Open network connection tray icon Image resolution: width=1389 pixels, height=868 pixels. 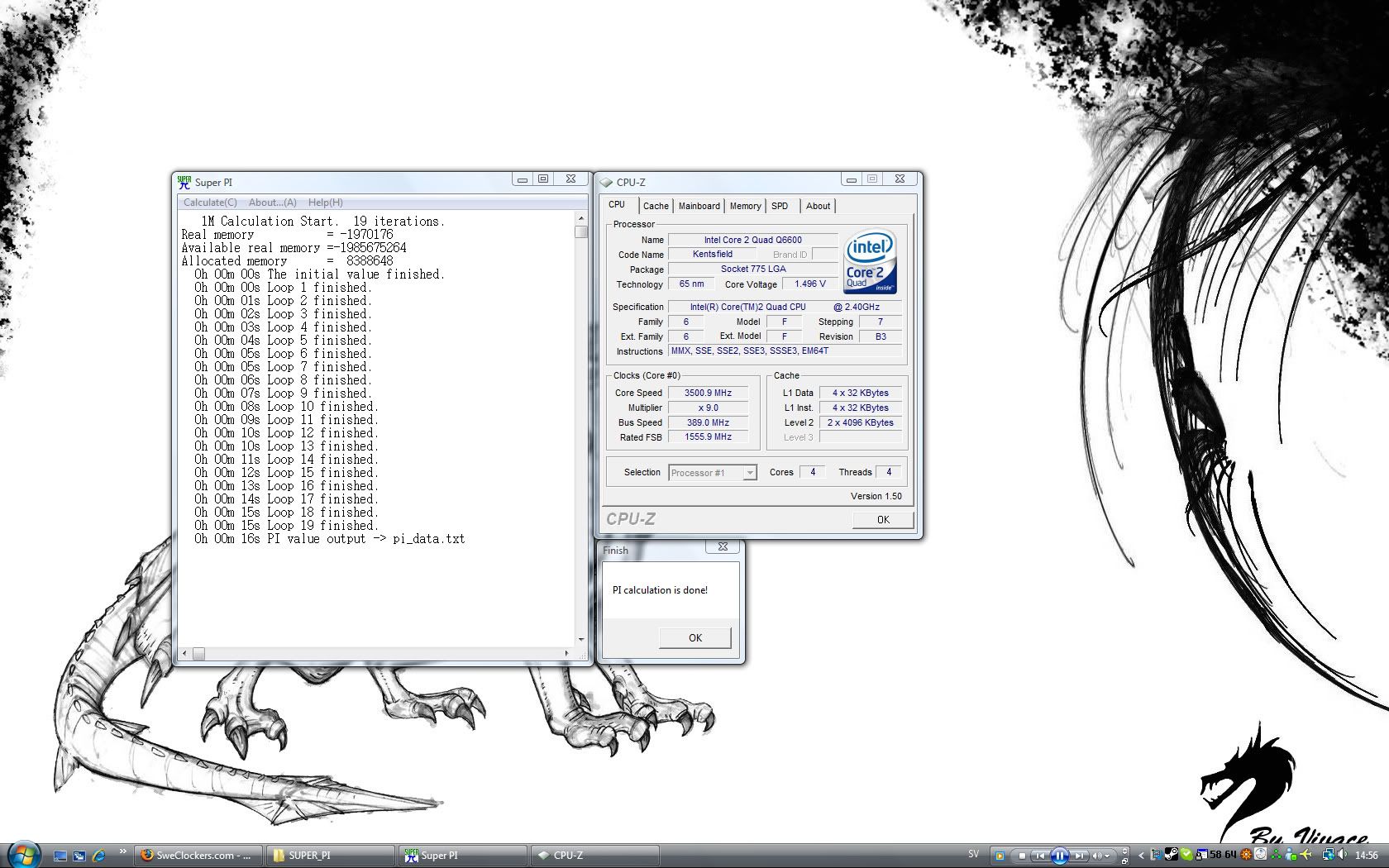(1329, 855)
